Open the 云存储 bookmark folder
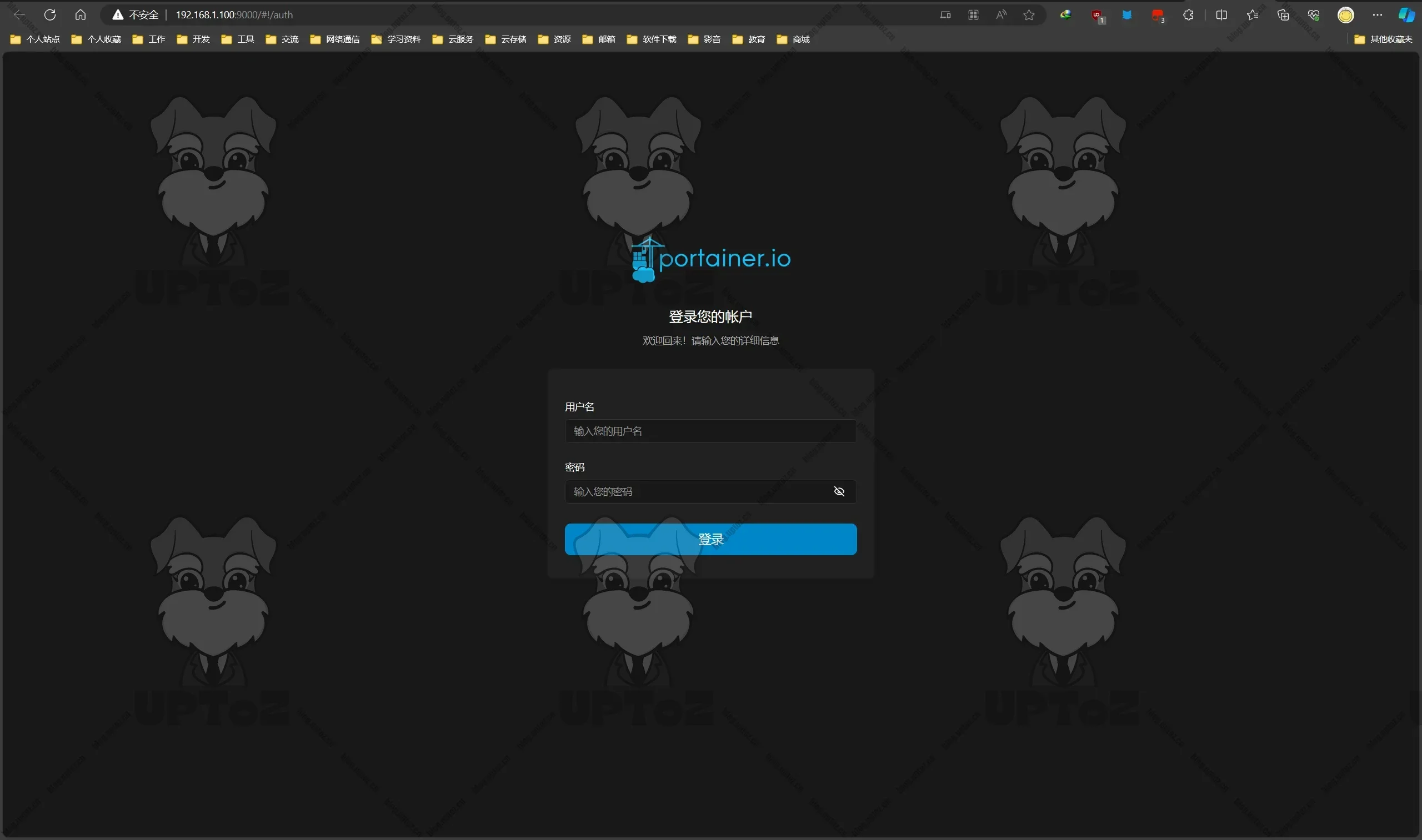The width and height of the screenshot is (1422, 840). (x=505, y=39)
